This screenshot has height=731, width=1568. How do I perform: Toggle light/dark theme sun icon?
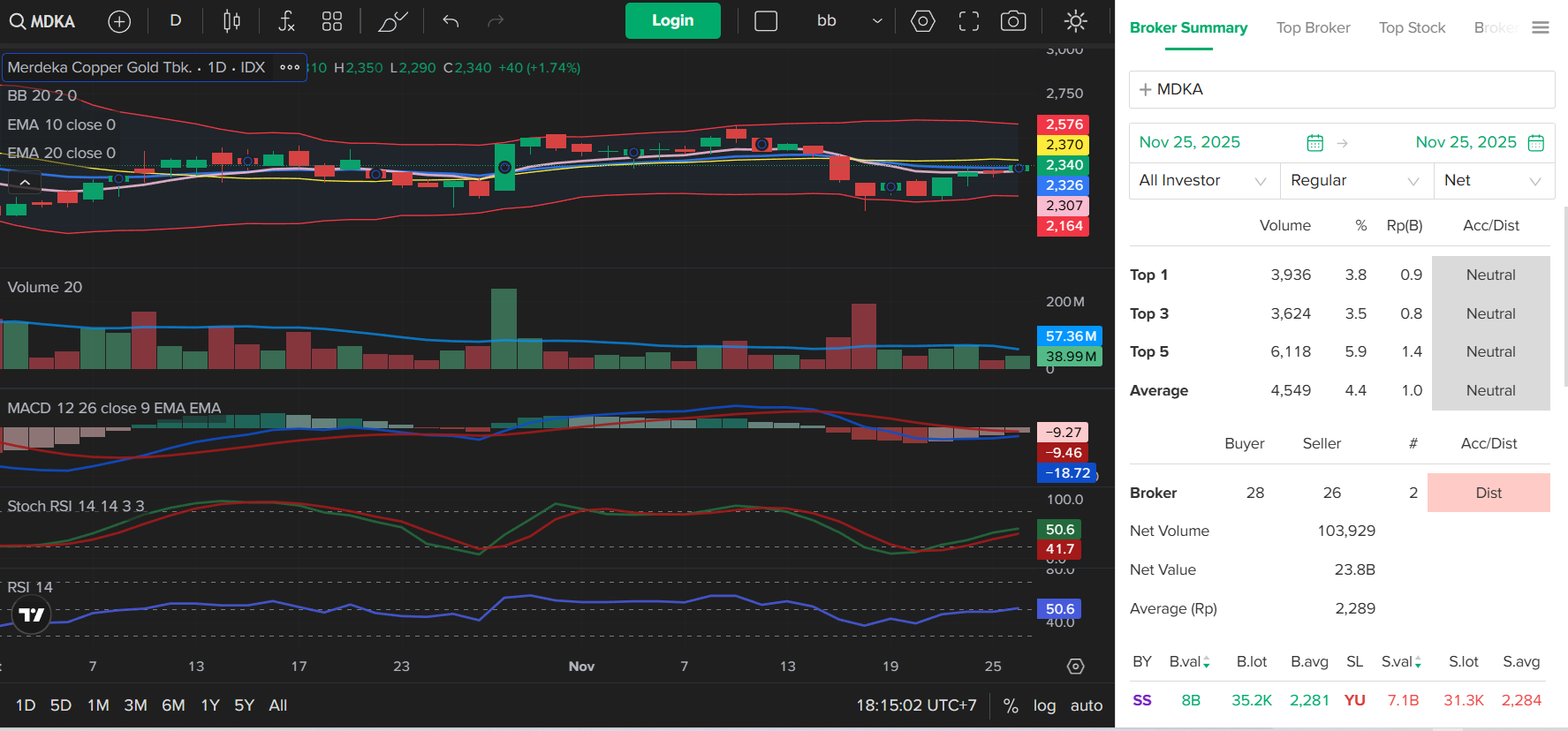[x=1075, y=21]
